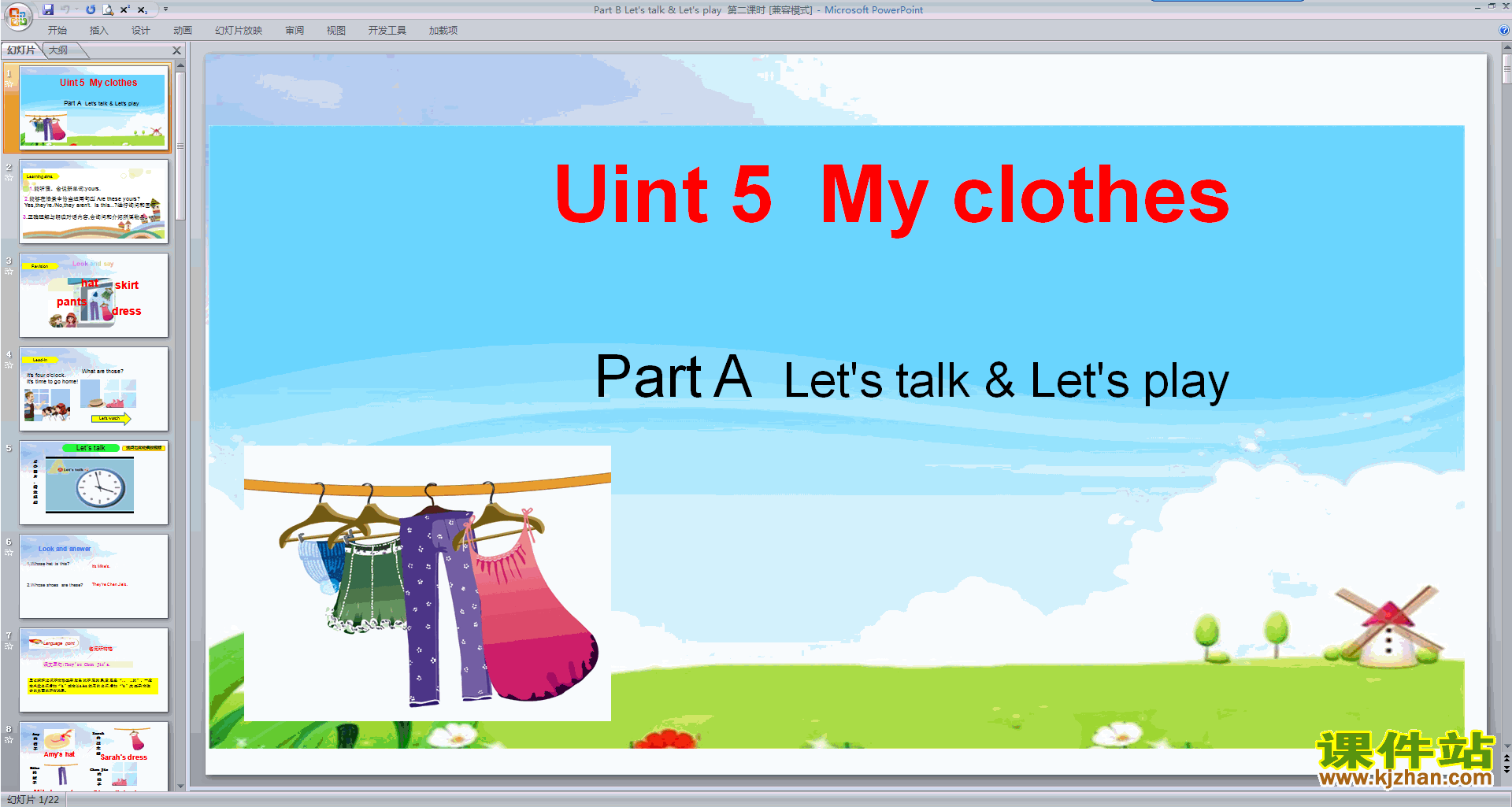Play animation star icon beside slide 1
The image size is (1512, 807).
(x=9, y=84)
